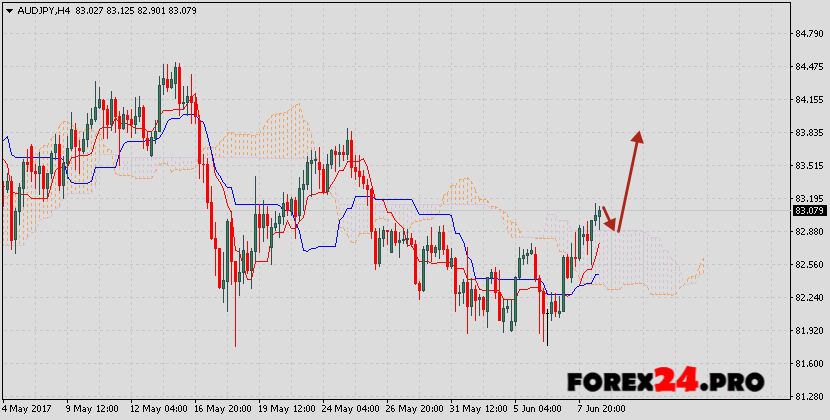Screen dimensions: 830x420
Task: Click the 81.600 price axis label
Action: 808,364
